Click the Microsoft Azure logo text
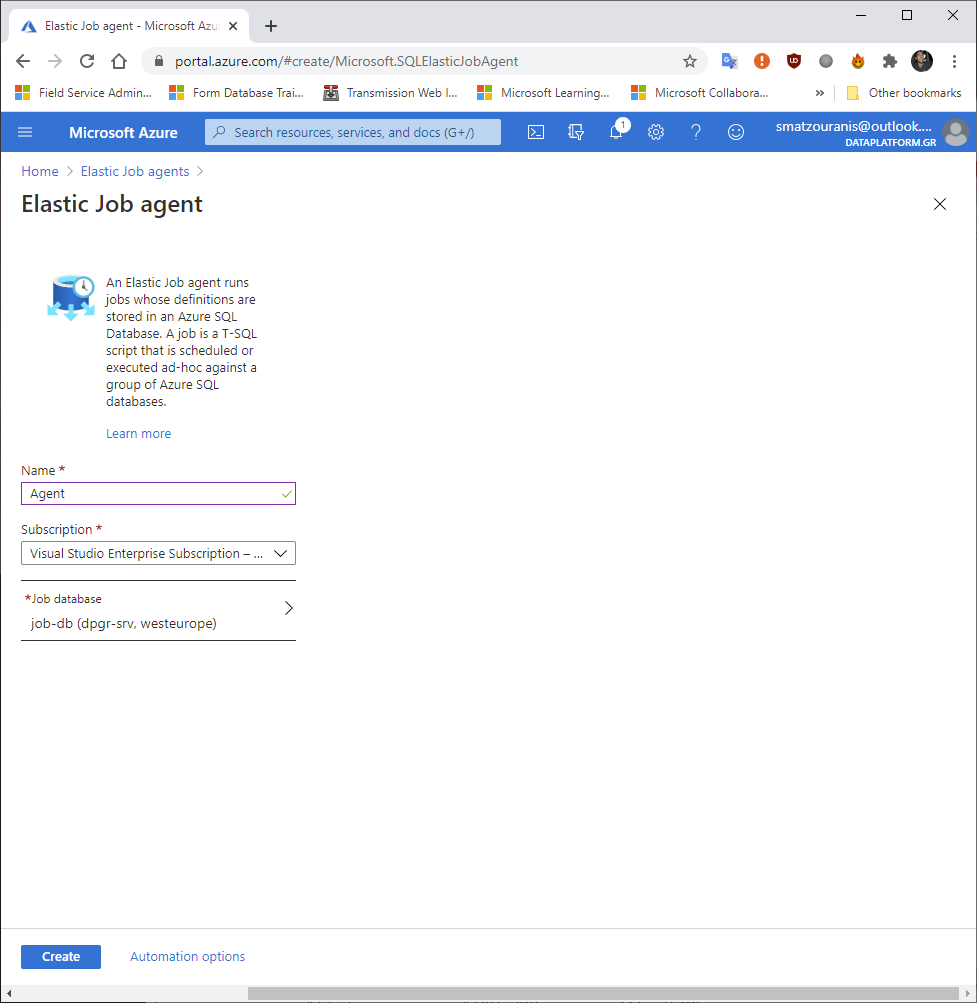The image size is (977, 1003). pos(123,132)
